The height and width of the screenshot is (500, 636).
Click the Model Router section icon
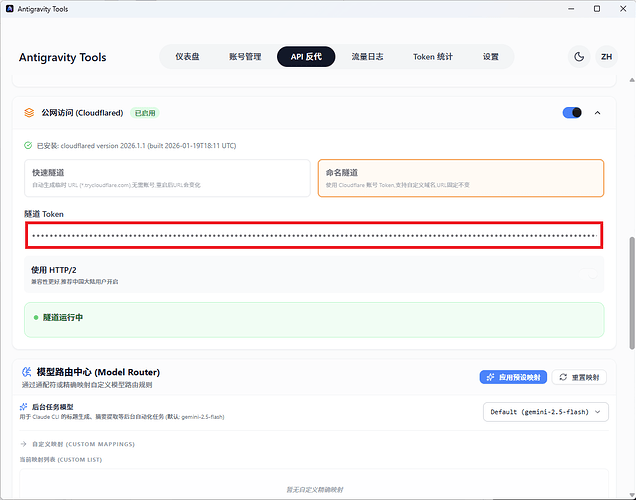pyautogui.click(x=26, y=371)
